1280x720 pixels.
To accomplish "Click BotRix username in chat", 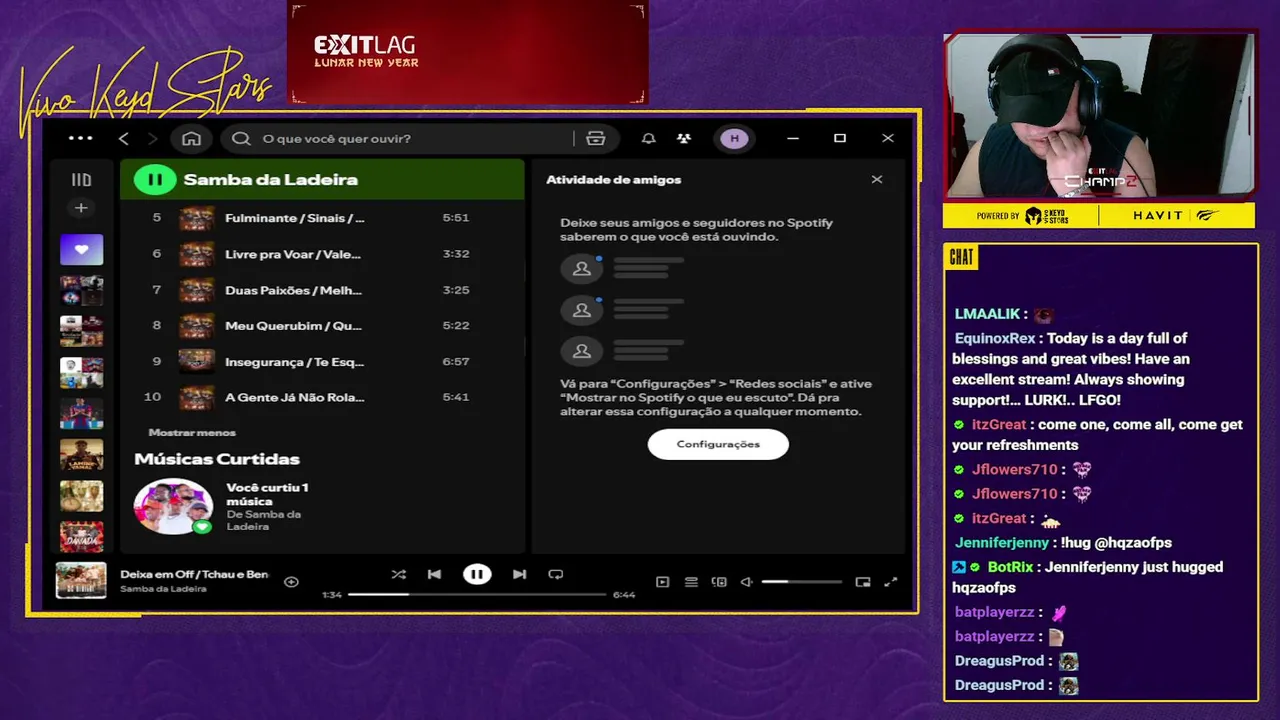I will pos(1010,567).
